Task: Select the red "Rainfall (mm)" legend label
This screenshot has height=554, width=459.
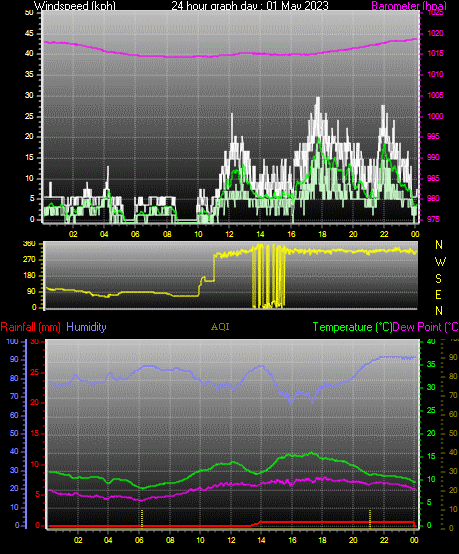Action: [30, 327]
